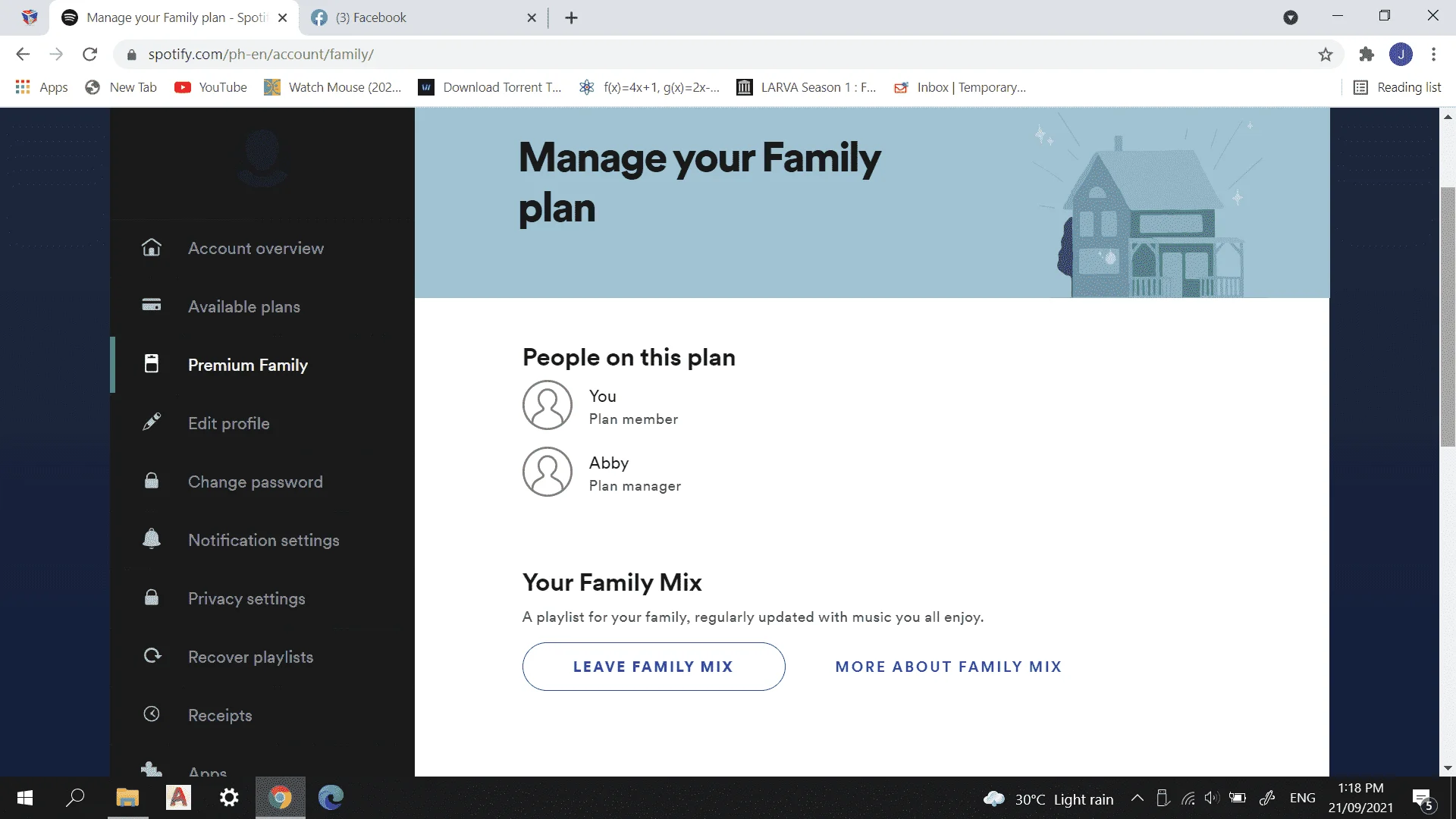Open Microsoft Edge from the taskbar

click(331, 798)
